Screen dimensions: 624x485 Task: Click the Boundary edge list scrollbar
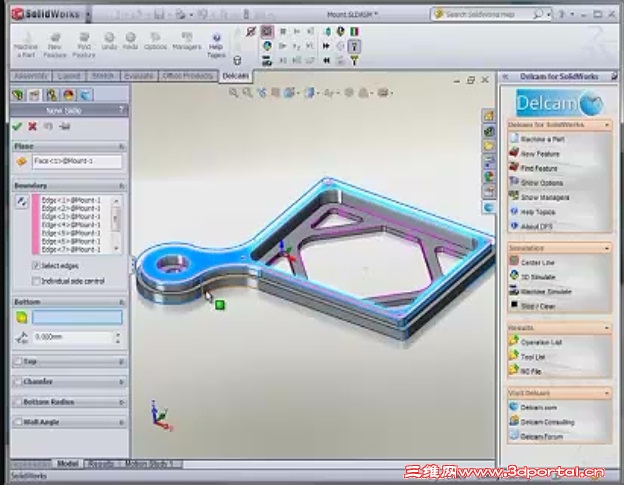click(x=116, y=224)
